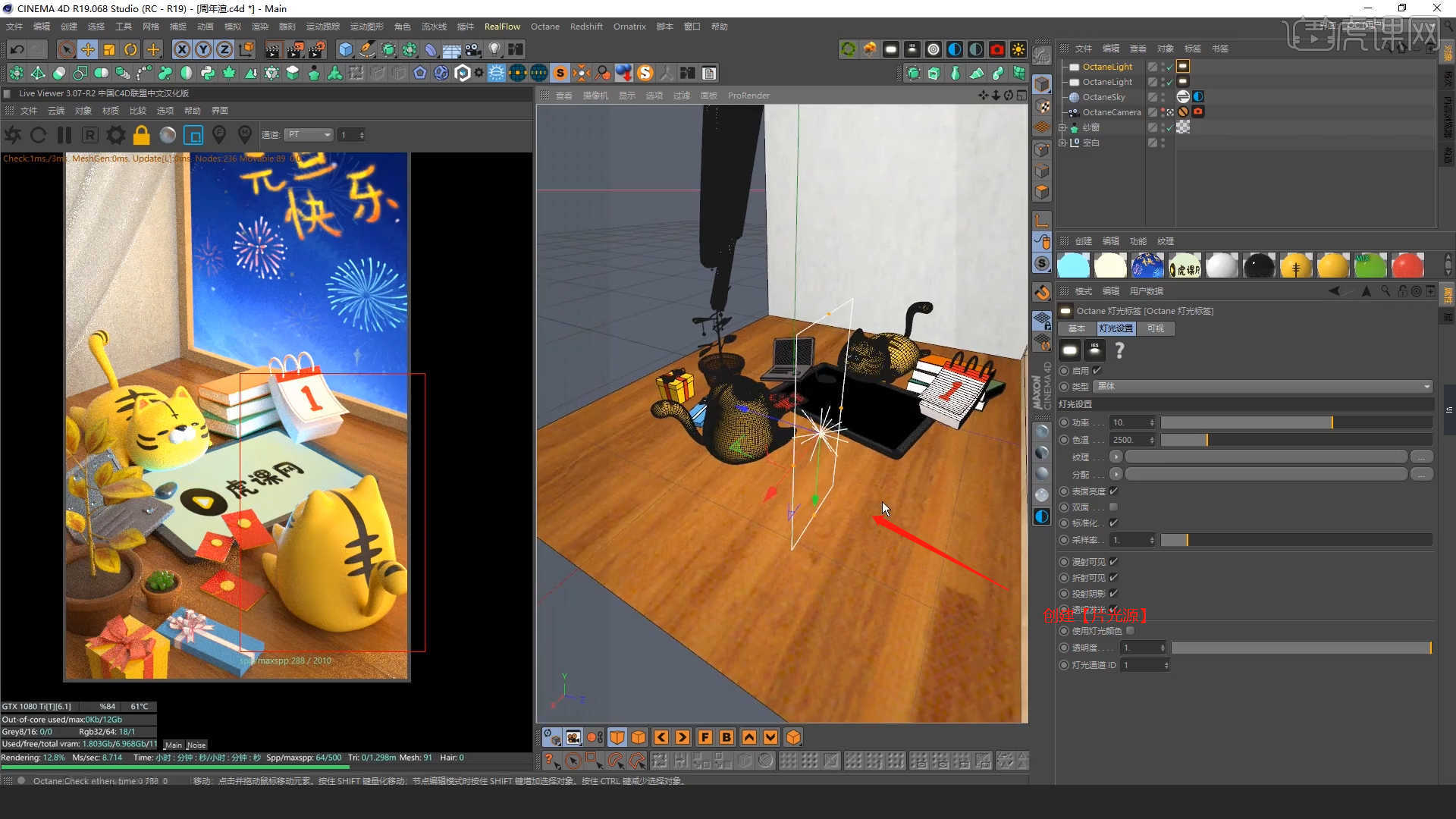Expand the 空白 null object in object tree
Screen dimensions: 1456x819
point(1063,143)
